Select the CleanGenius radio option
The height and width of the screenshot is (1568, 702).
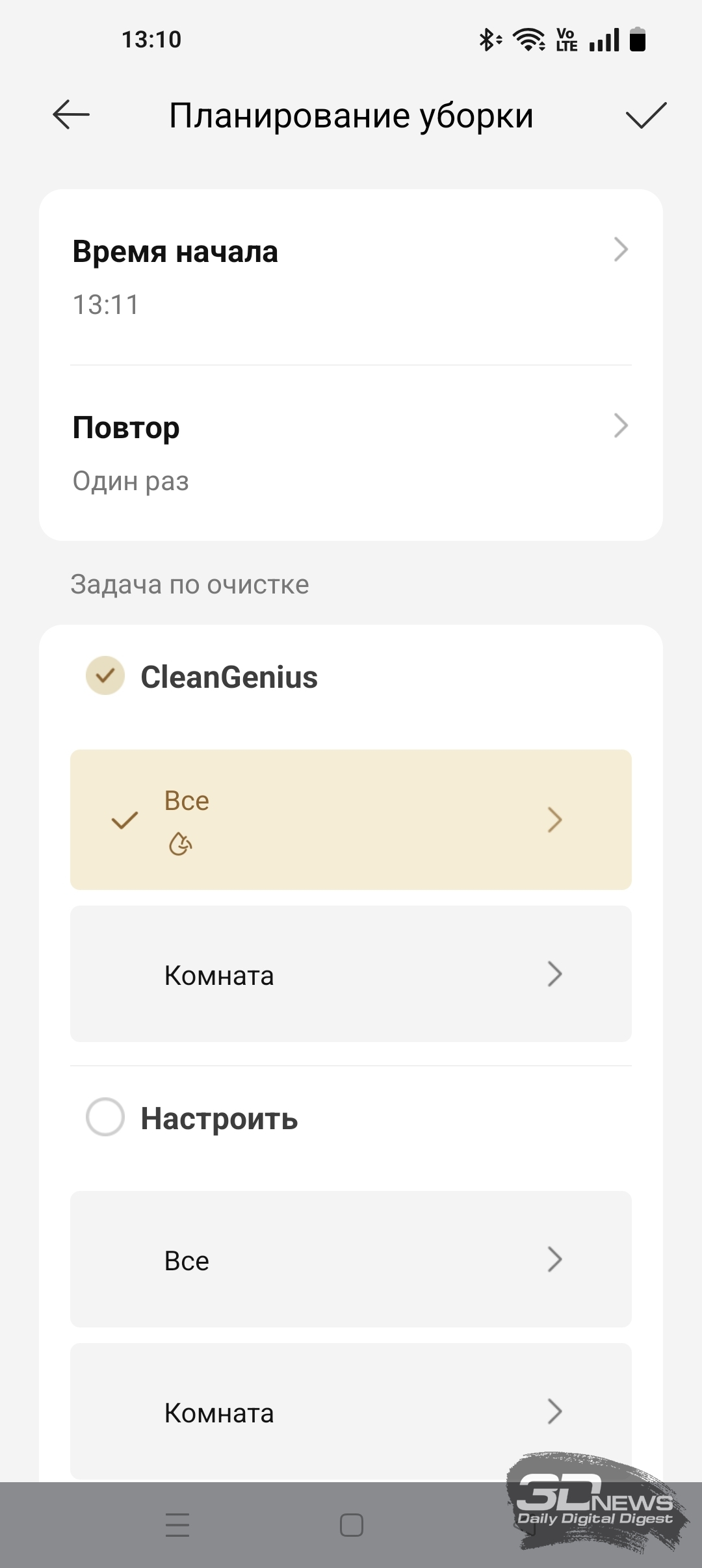pyautogui.click(x=105, y=676)
